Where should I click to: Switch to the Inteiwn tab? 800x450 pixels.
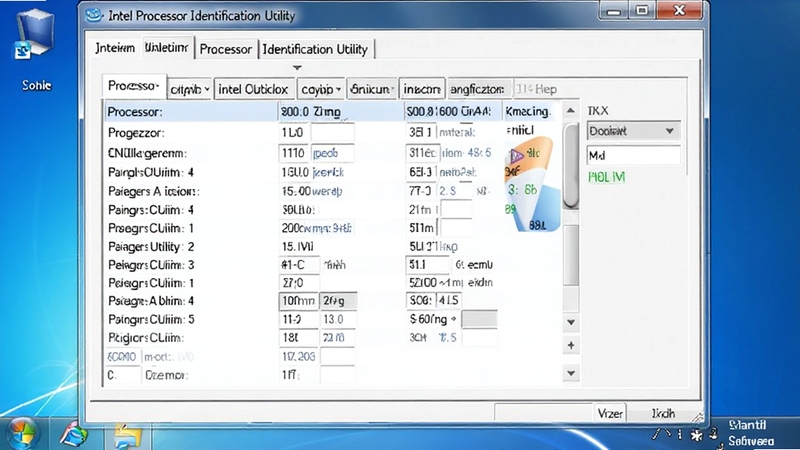(x=115, y=48)
